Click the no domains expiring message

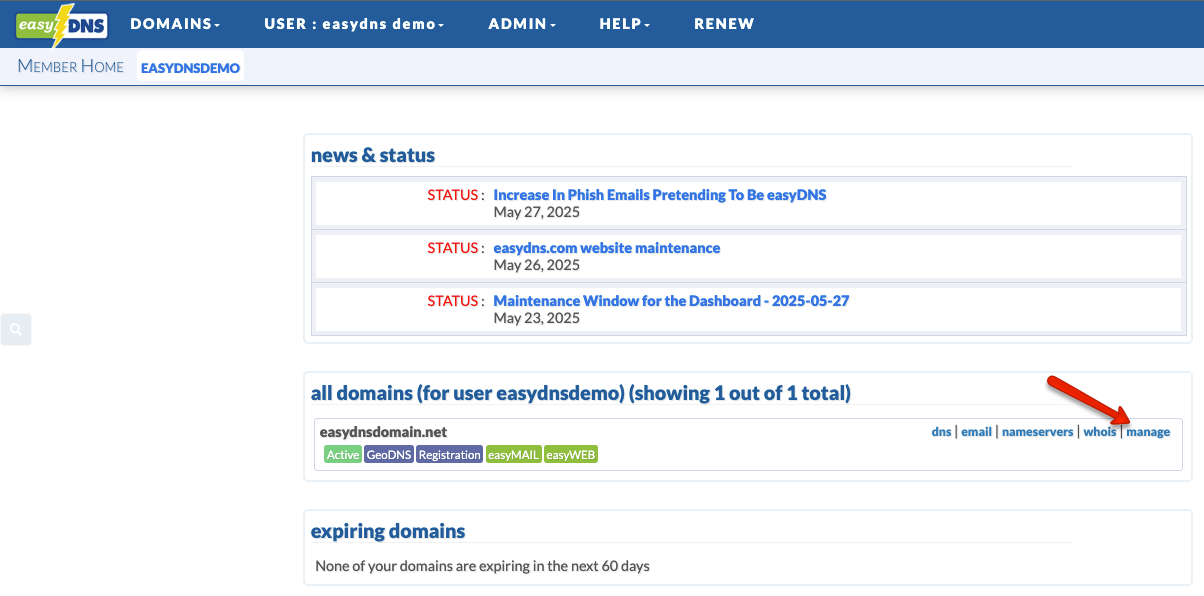[482, 566]
